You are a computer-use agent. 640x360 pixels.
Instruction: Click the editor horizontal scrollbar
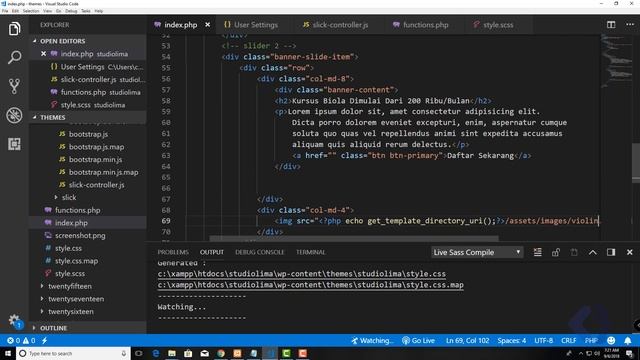tap(353, 238)
